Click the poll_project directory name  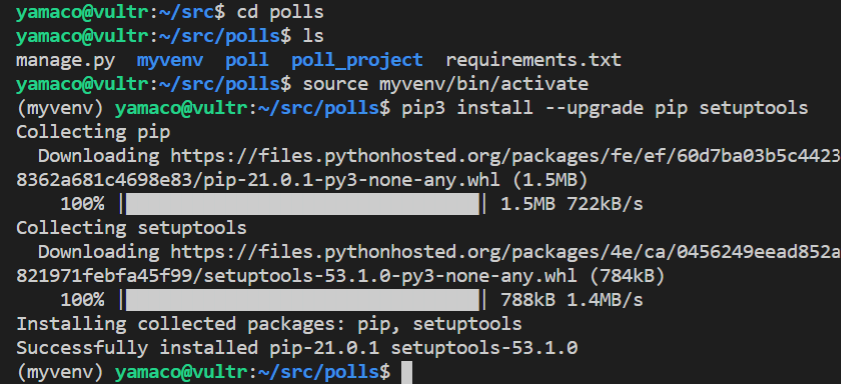point(357,60)
